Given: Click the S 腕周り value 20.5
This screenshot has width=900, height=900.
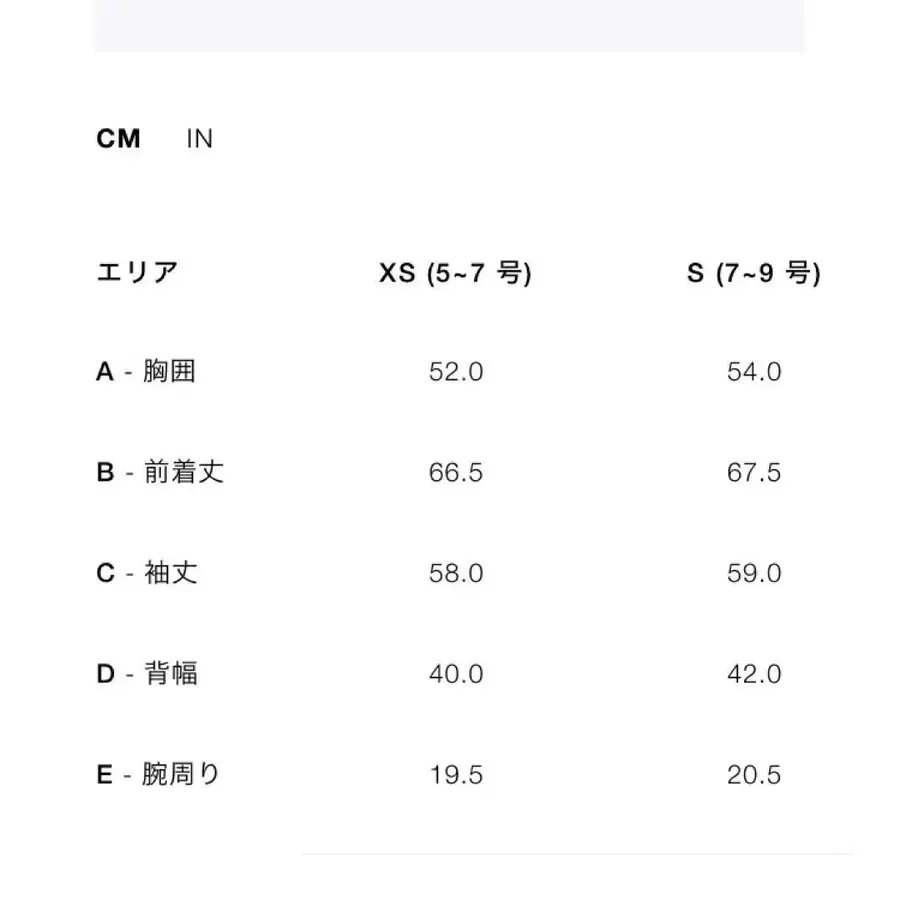Looking at the screenshot, I should point(754,774).
